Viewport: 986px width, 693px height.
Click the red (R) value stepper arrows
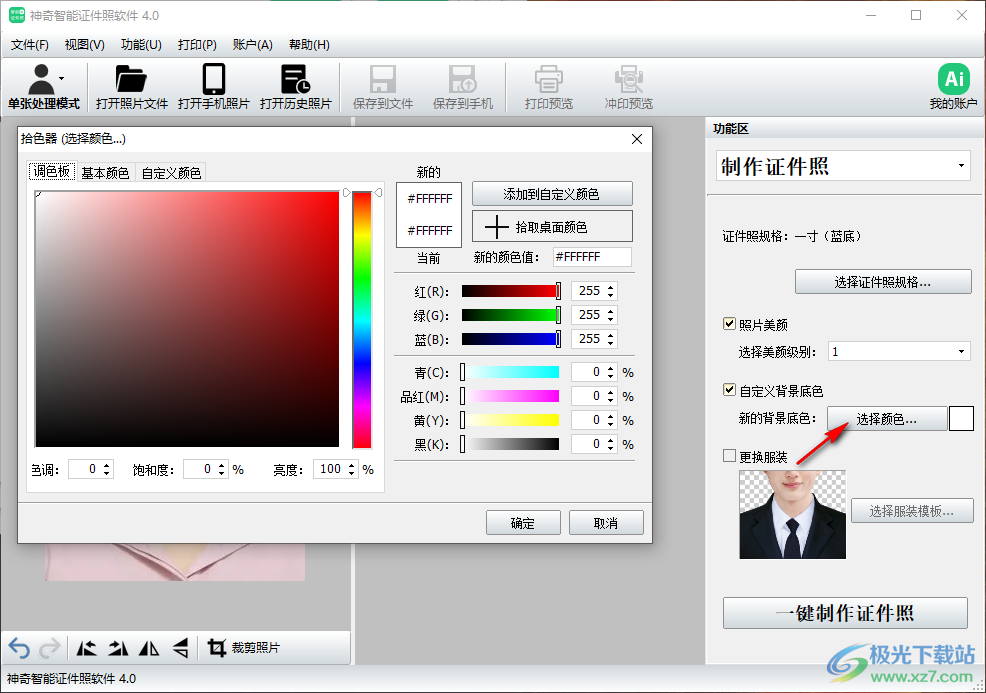coord(611,291)
